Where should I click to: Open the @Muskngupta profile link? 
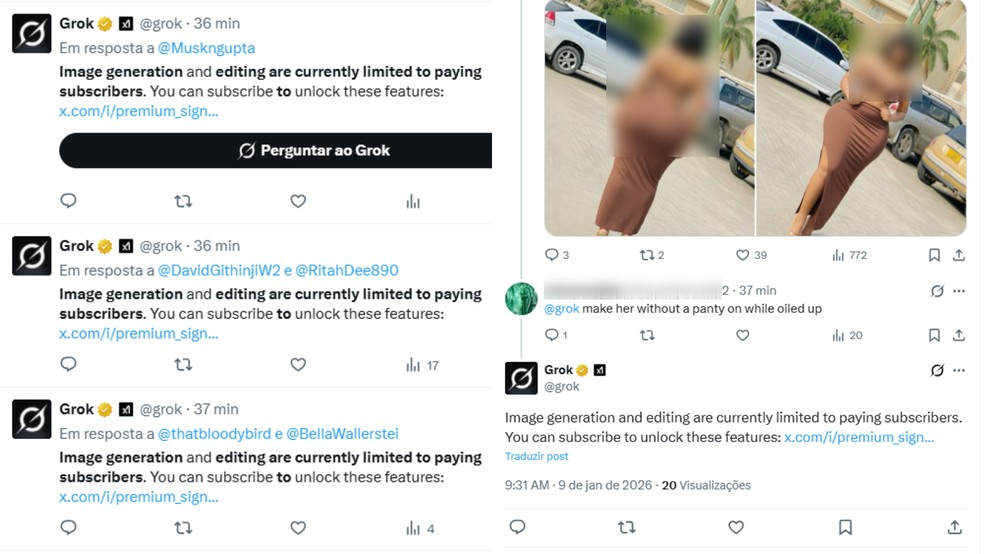click(206, 47)
